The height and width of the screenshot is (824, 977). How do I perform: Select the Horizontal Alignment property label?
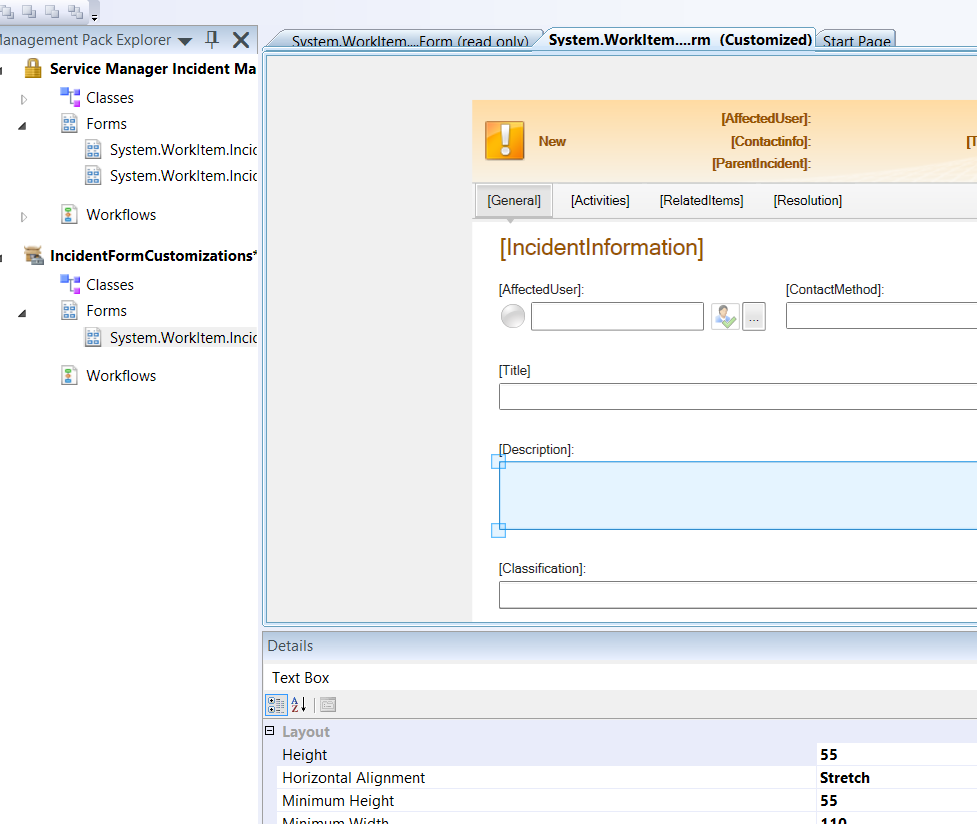(353, 777)
